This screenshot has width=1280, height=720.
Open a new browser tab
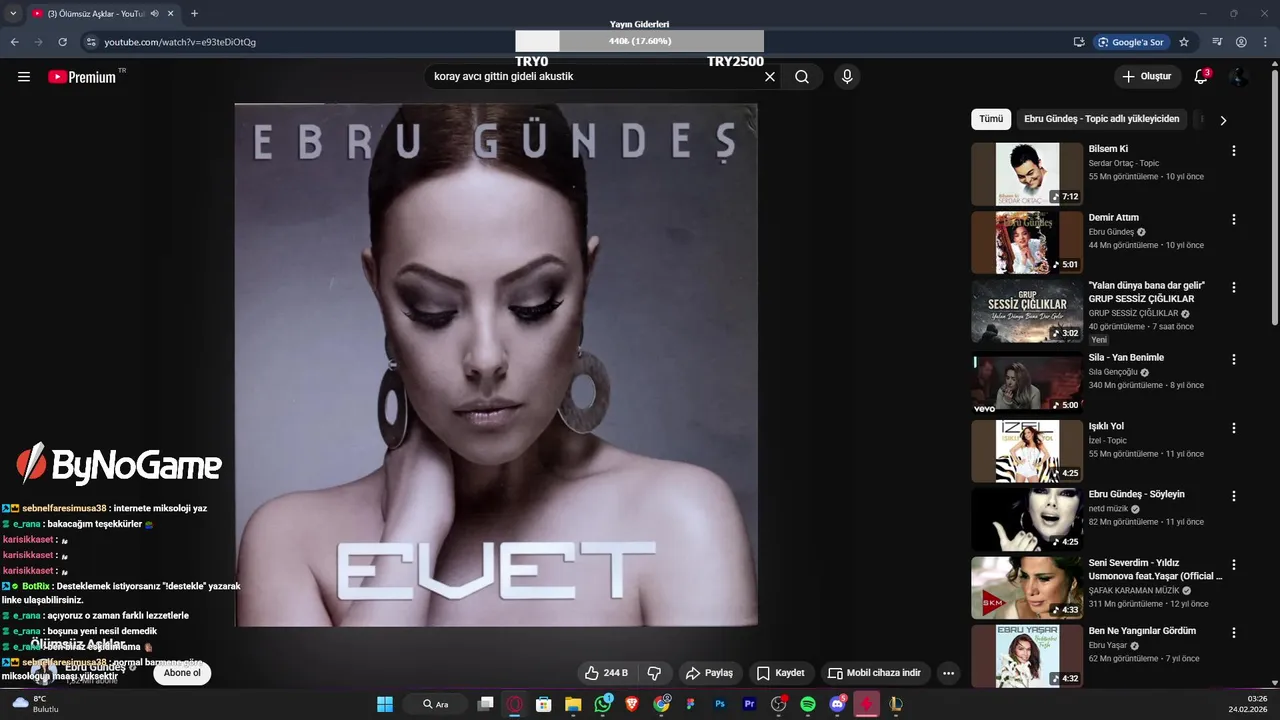(194, 14)
